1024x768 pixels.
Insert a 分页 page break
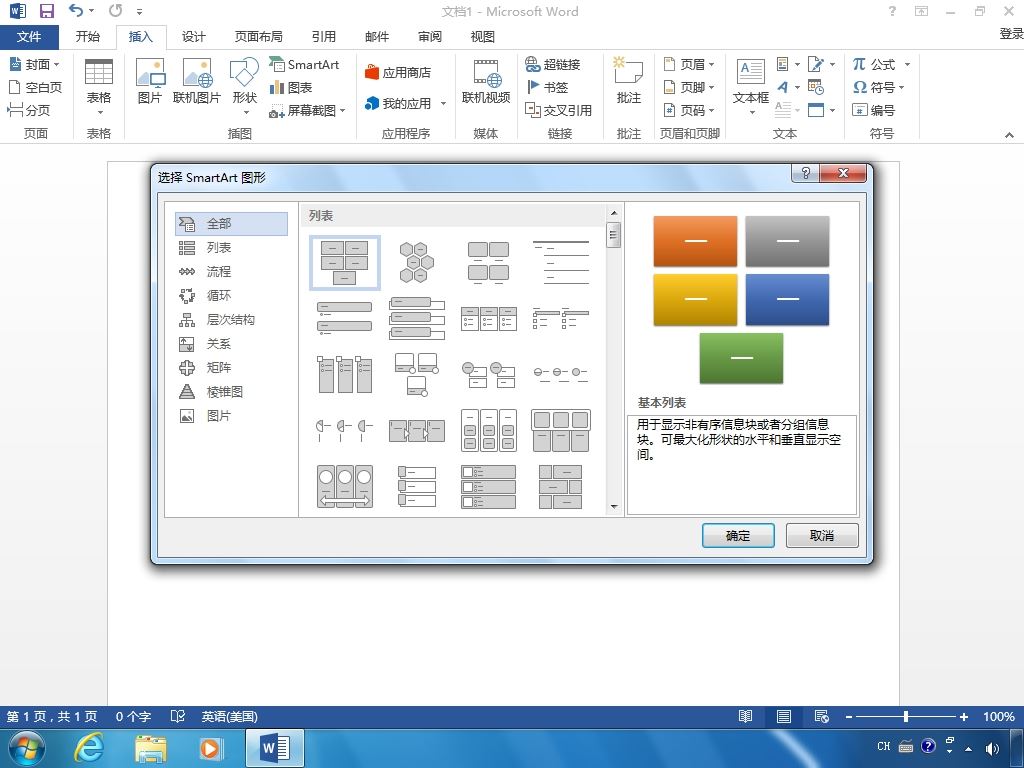coord(29,110)
